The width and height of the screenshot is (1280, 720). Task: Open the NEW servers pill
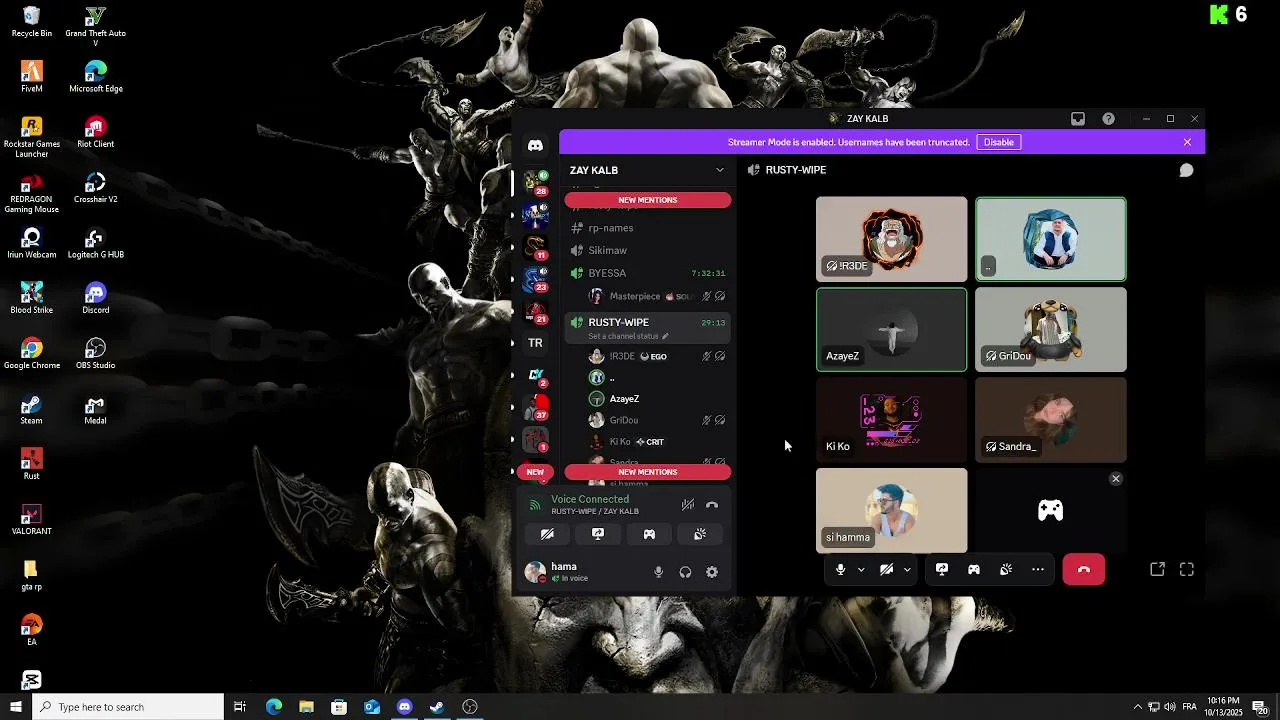point(535,472)
